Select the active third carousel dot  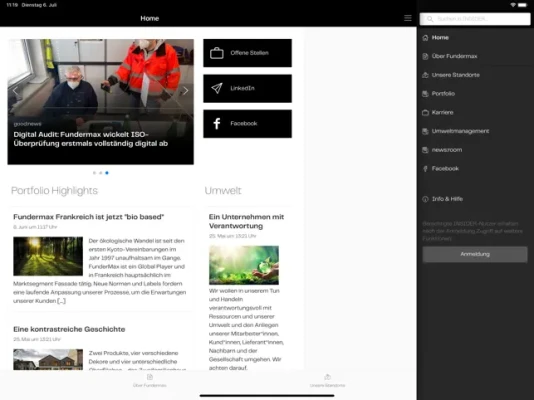107,173
